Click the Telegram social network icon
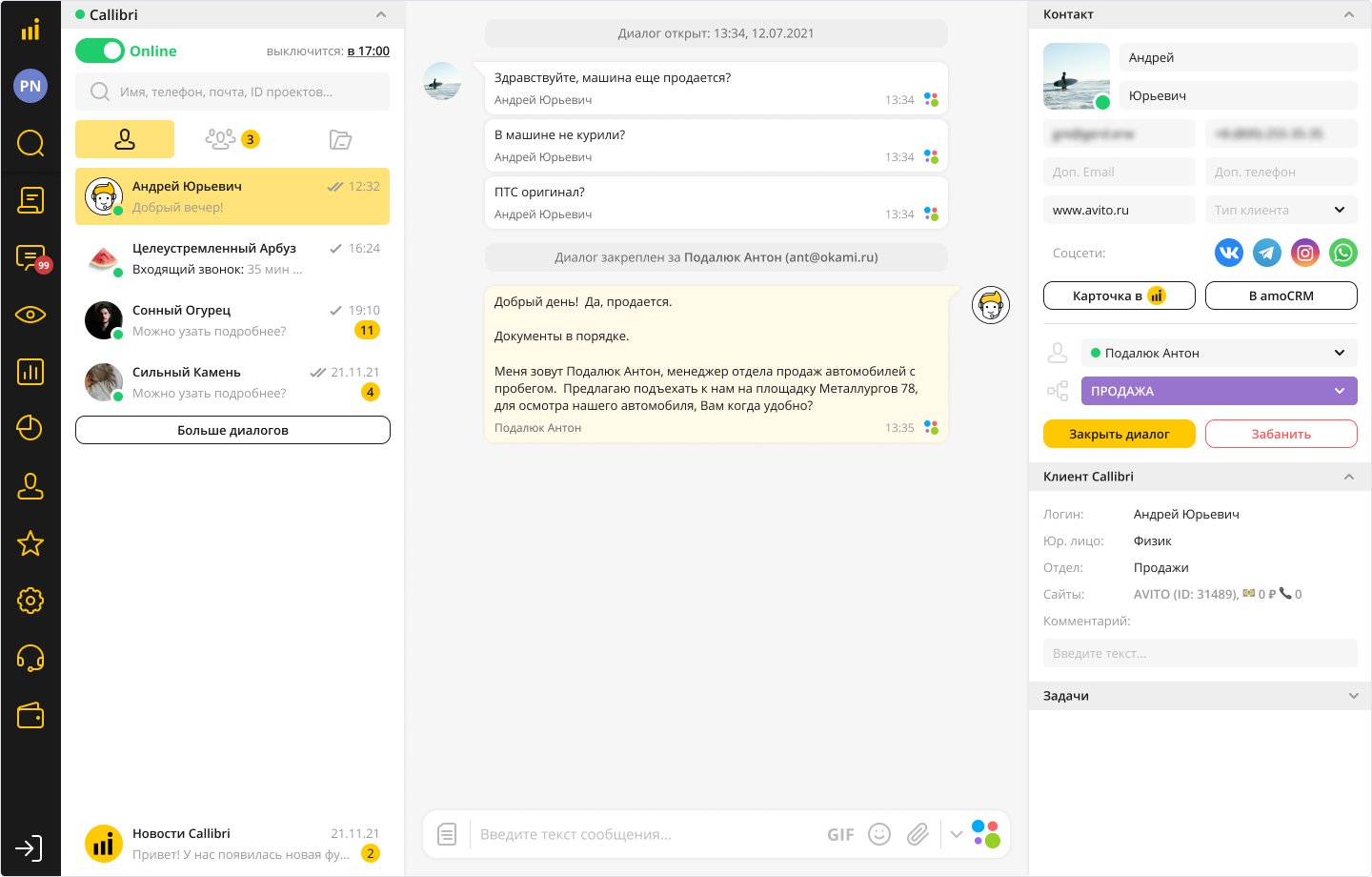The height and width of the screenshot is (877, 1372). click(1266, 253)
